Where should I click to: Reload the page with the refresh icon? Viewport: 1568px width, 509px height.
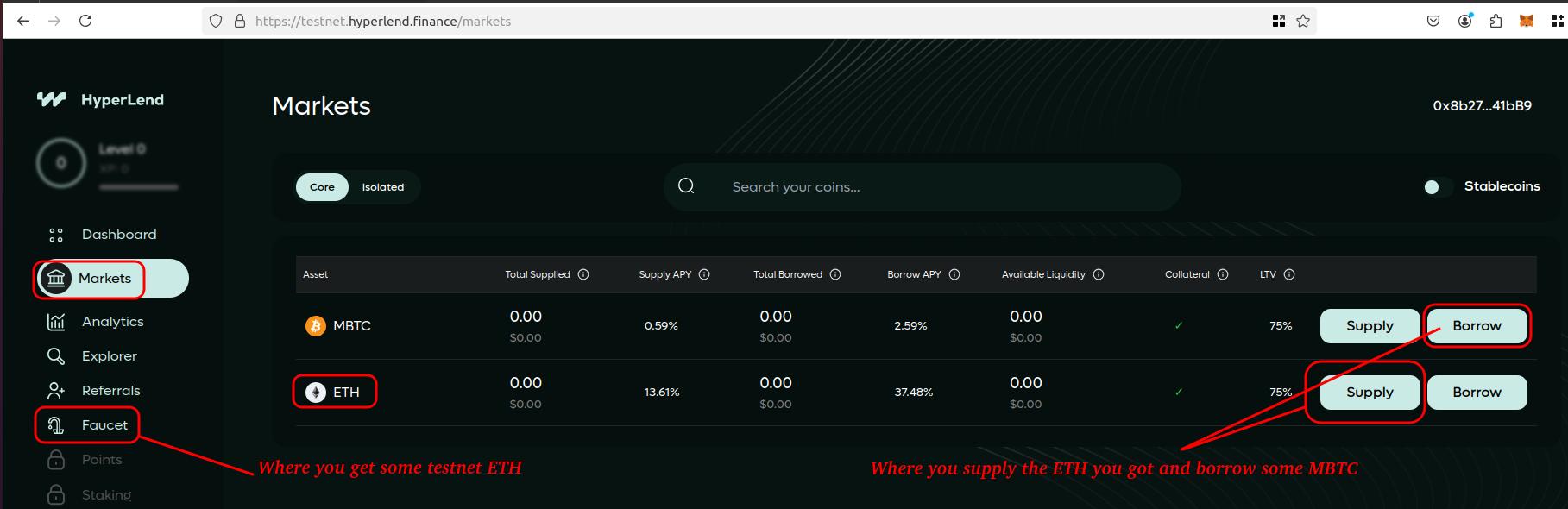pos(85,21)
